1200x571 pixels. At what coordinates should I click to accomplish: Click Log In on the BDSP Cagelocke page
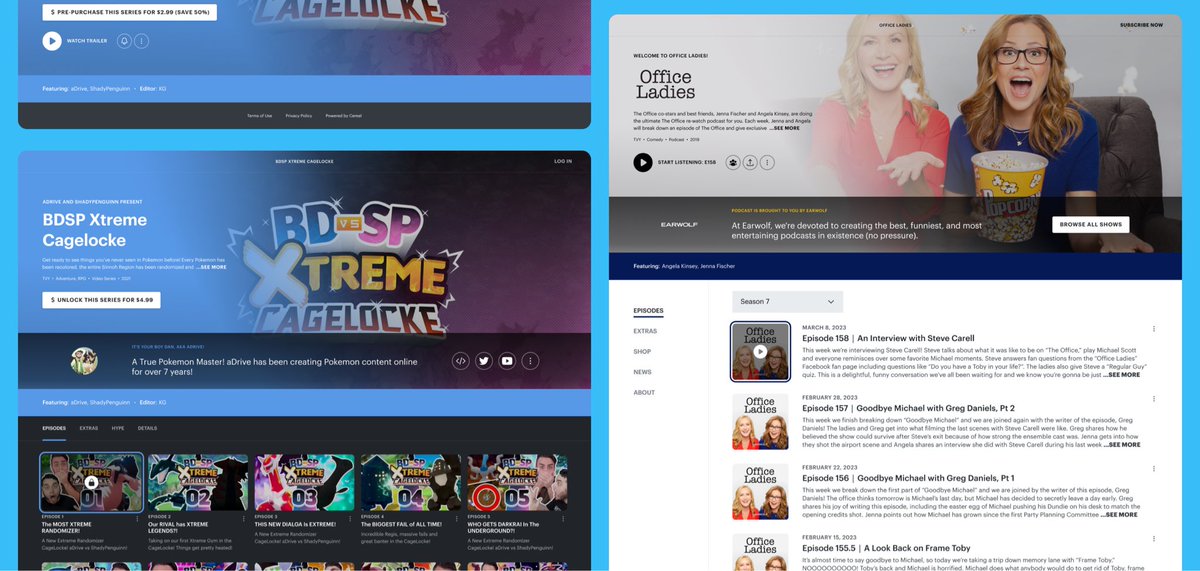coord(563,161)
